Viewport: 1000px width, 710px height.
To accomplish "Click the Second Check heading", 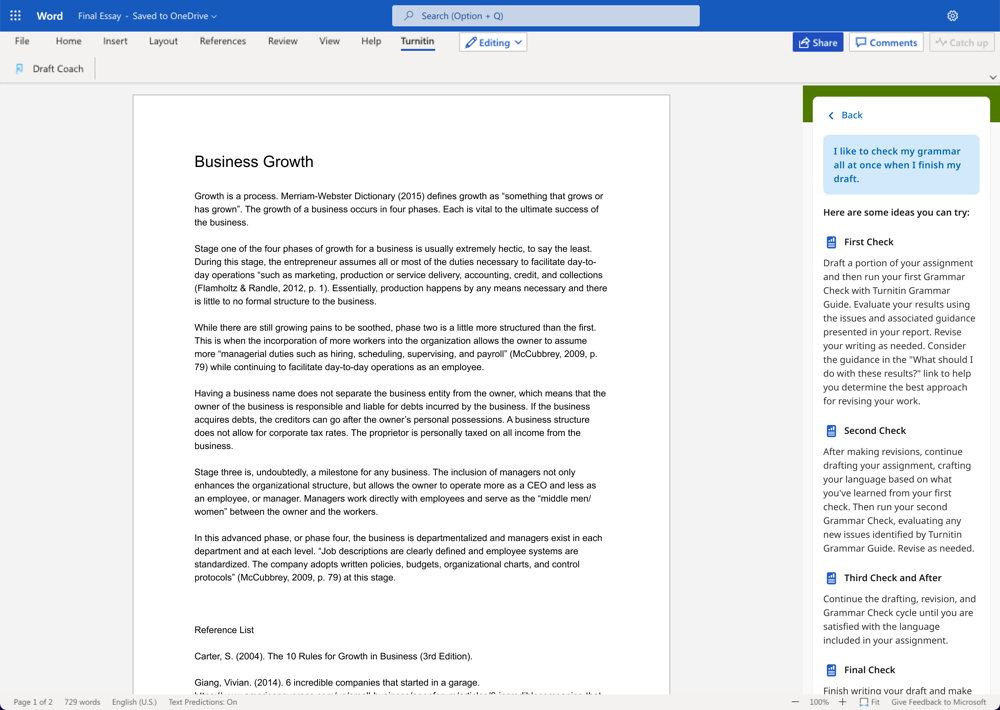I will [875, 431].
